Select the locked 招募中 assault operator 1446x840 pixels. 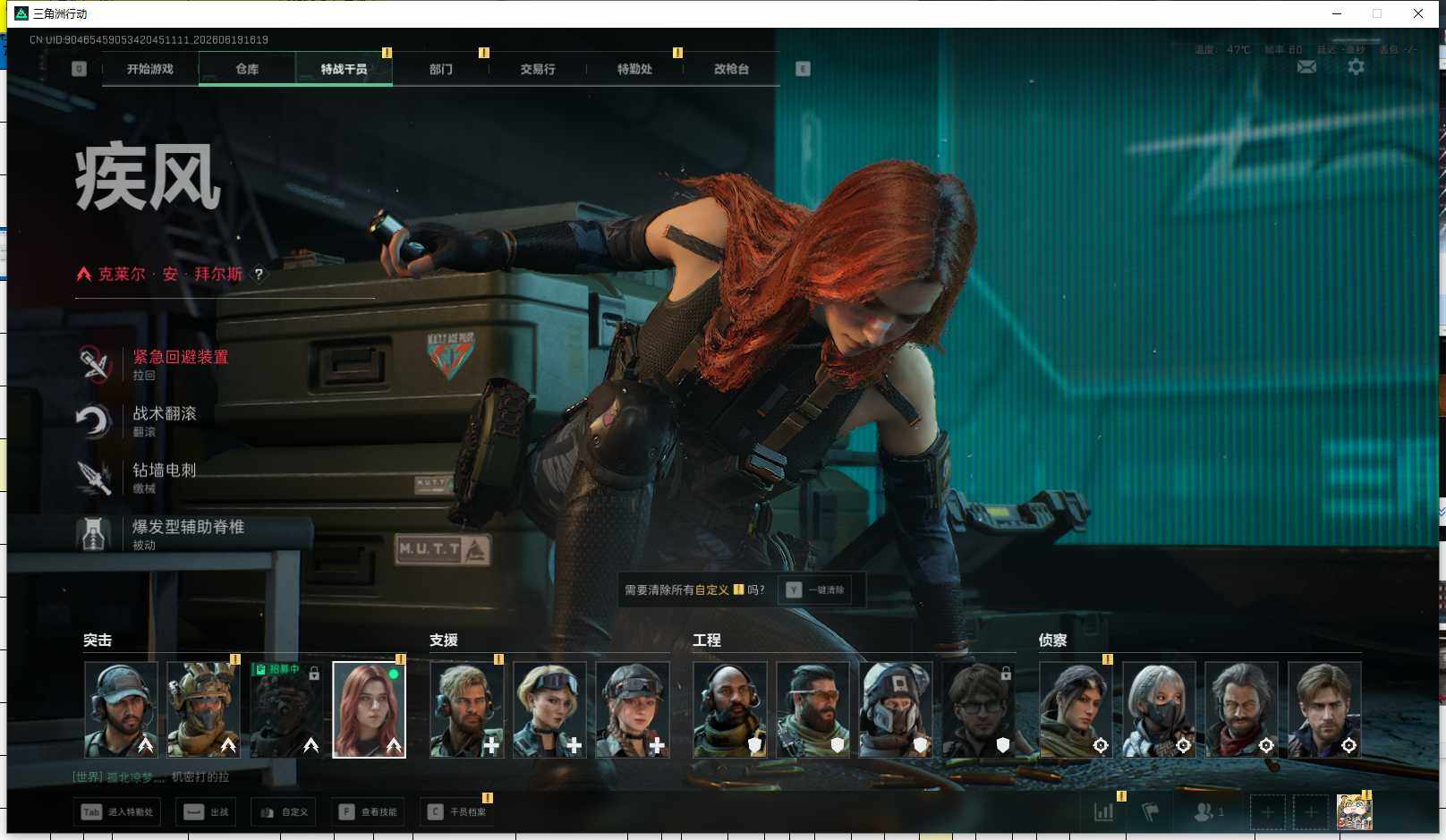click(x=286, y=710)
